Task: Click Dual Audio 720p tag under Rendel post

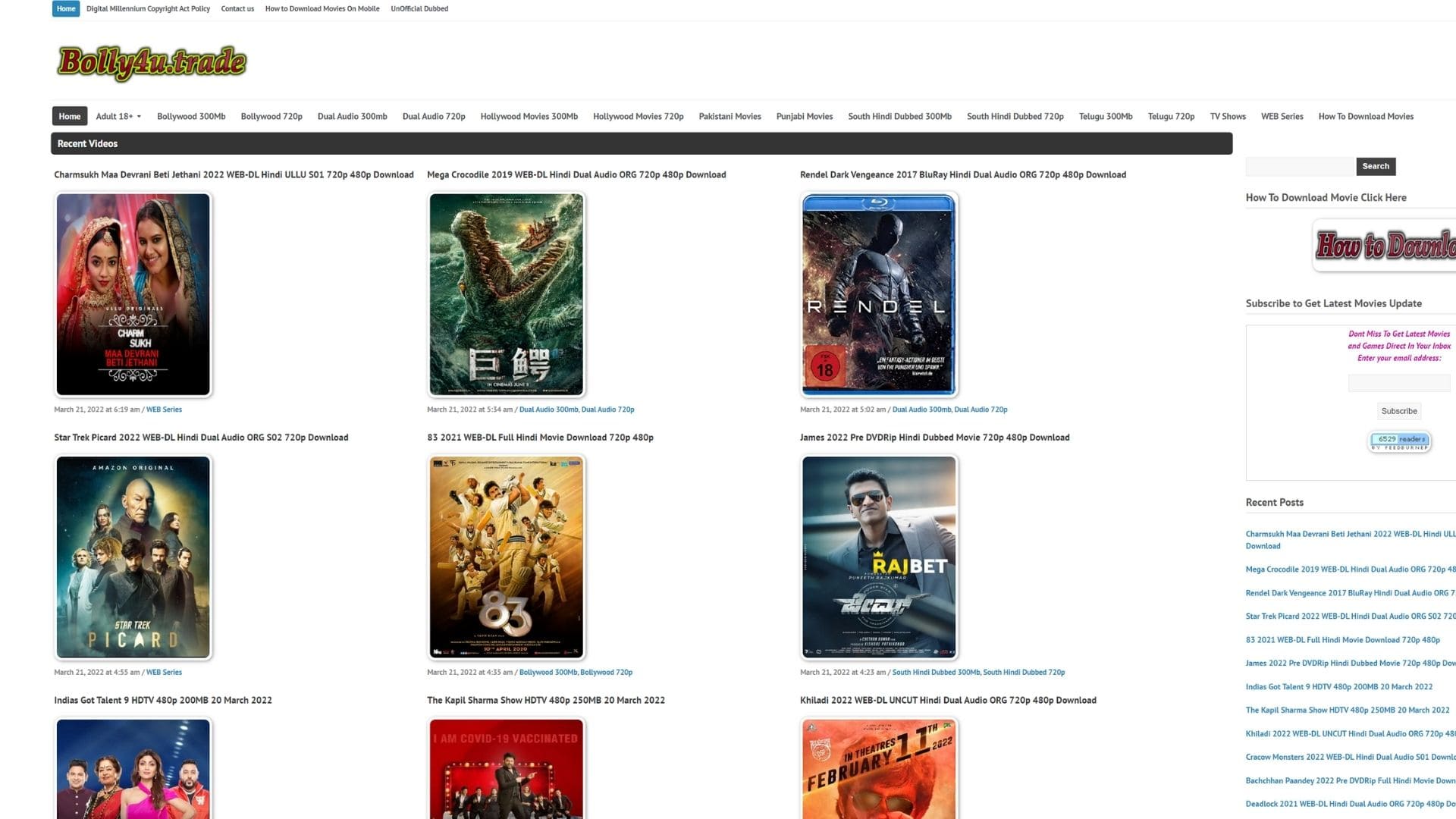Action: click(981, 409)
